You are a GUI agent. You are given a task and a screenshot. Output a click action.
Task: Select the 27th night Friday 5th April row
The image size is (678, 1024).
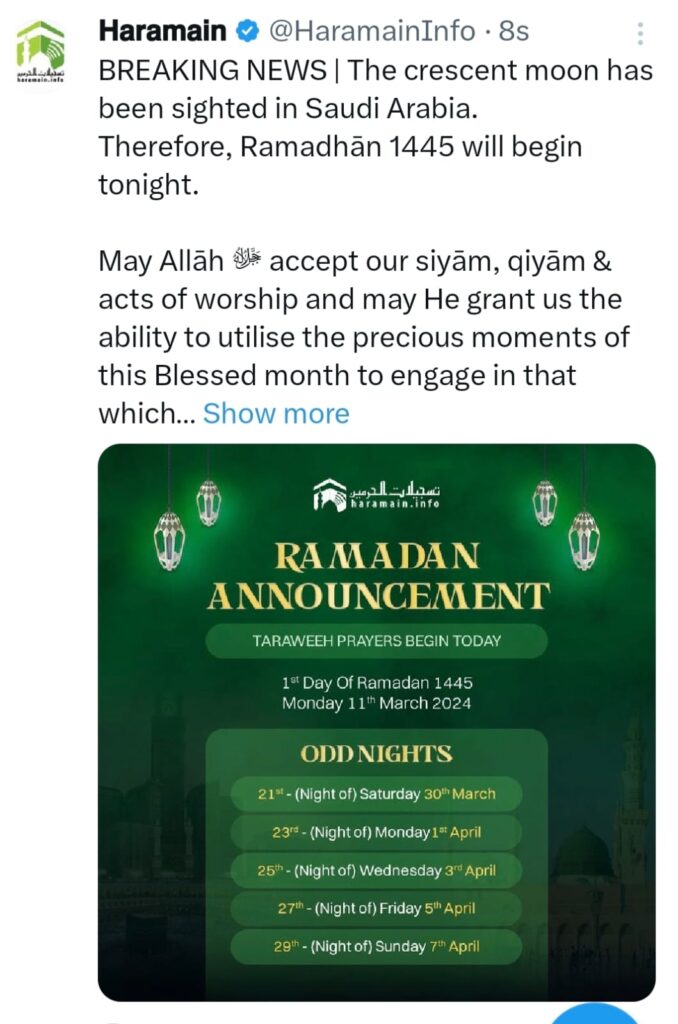(x=376, y=908)
